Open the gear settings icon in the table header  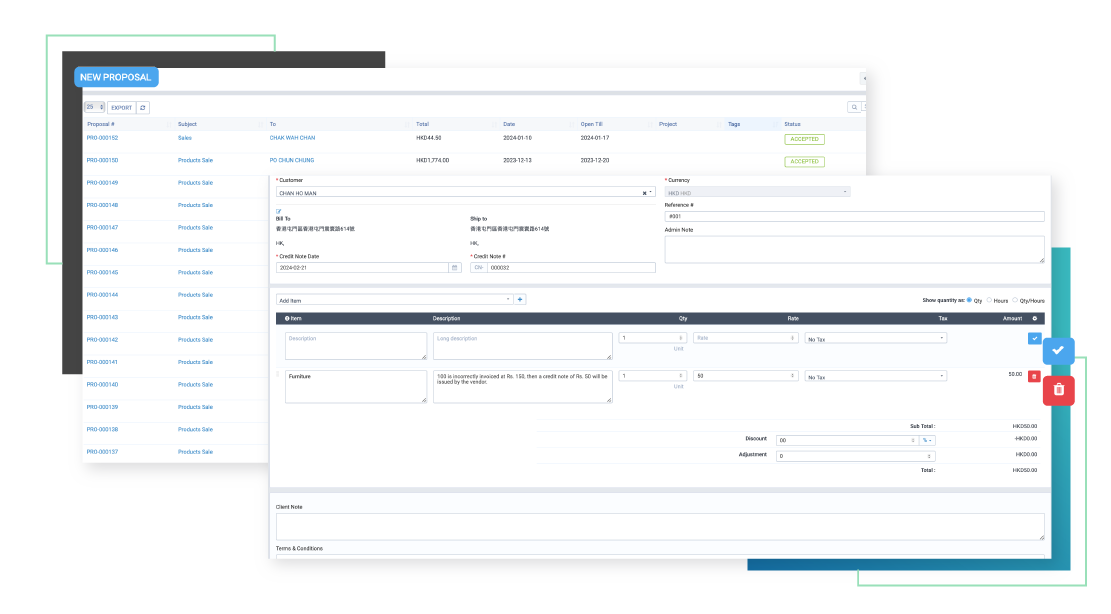(1034, 318)
